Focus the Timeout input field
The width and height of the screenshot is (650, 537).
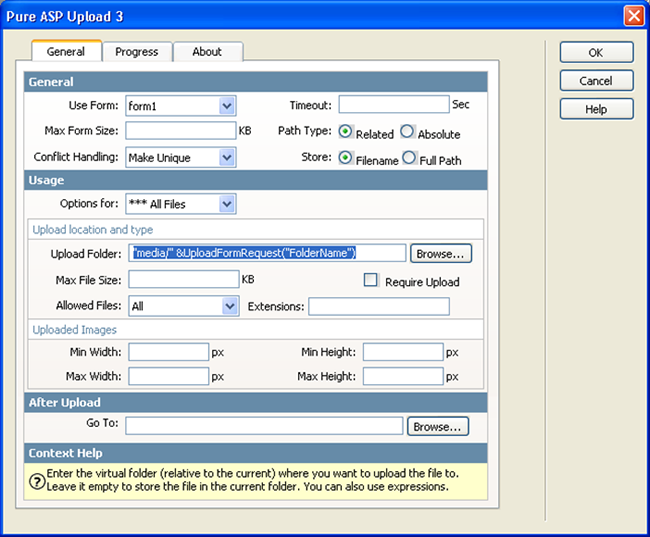[394, 104]
